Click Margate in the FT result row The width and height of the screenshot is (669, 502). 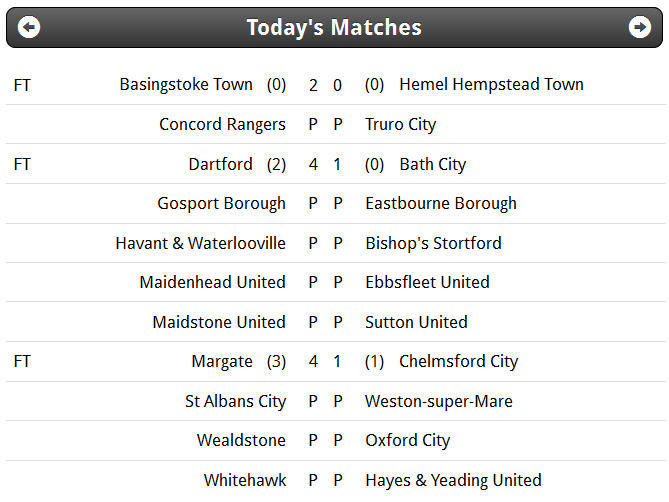coord(222,362)
